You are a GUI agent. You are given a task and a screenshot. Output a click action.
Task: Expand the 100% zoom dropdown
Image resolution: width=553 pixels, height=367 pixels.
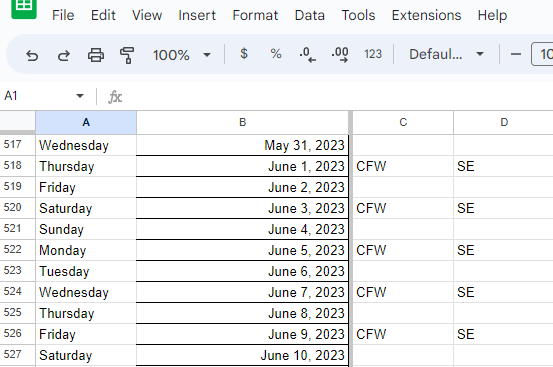182,55
